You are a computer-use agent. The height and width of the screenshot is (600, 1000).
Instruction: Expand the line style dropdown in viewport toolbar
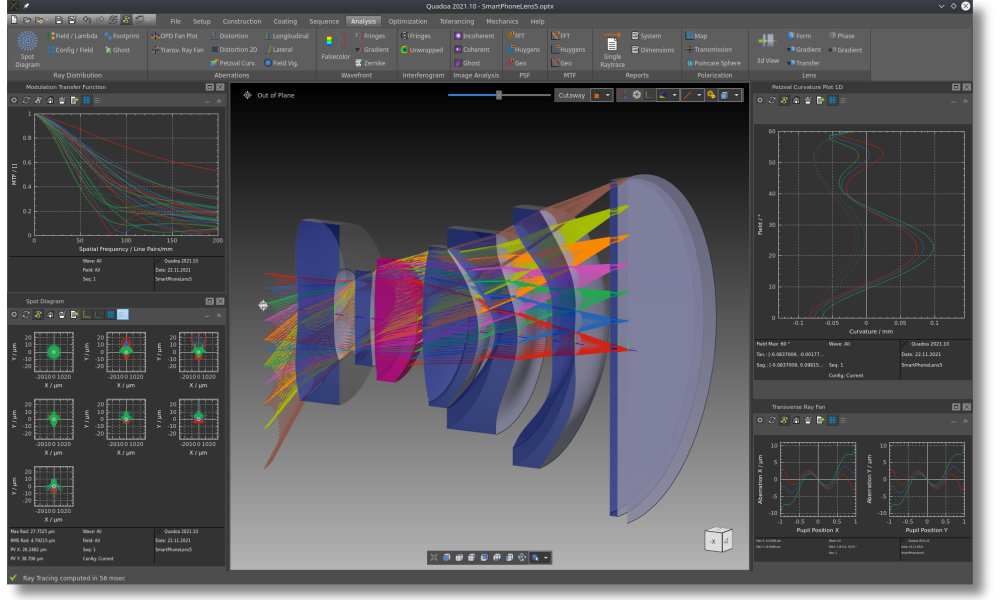pos(699,95)
